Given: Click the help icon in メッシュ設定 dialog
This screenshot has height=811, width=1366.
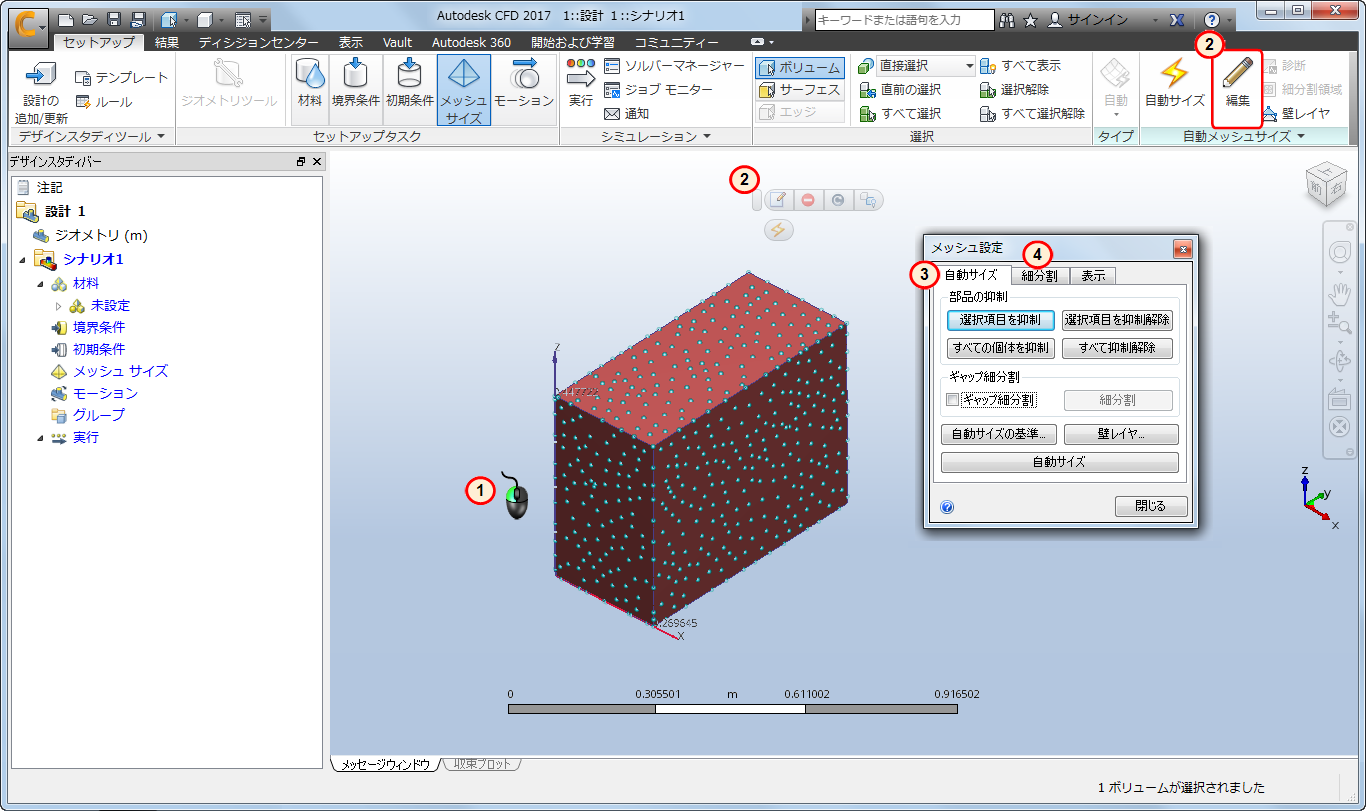Looking at the screenshot, I should coord(948,507).
